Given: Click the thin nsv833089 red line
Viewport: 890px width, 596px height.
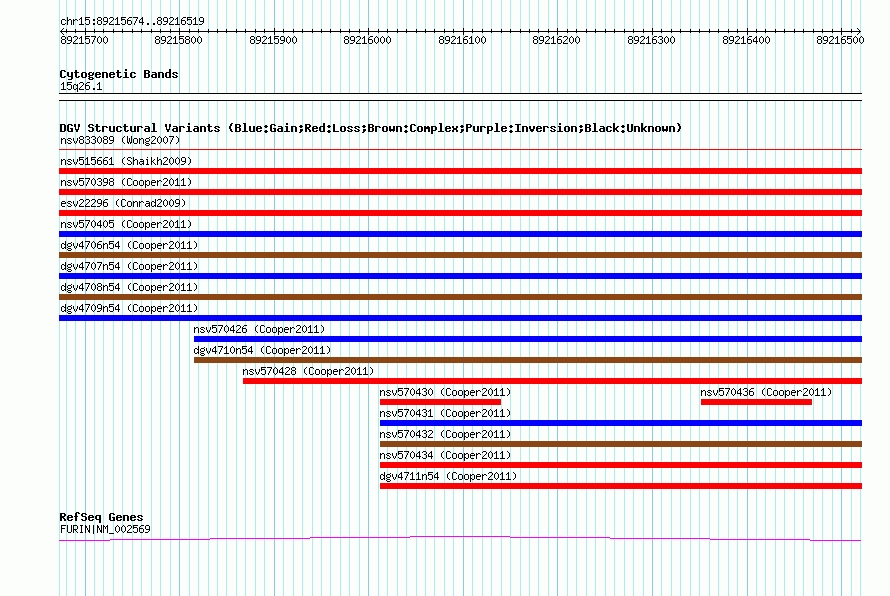Looking at the screenshot, I should [x=460, y=150].
